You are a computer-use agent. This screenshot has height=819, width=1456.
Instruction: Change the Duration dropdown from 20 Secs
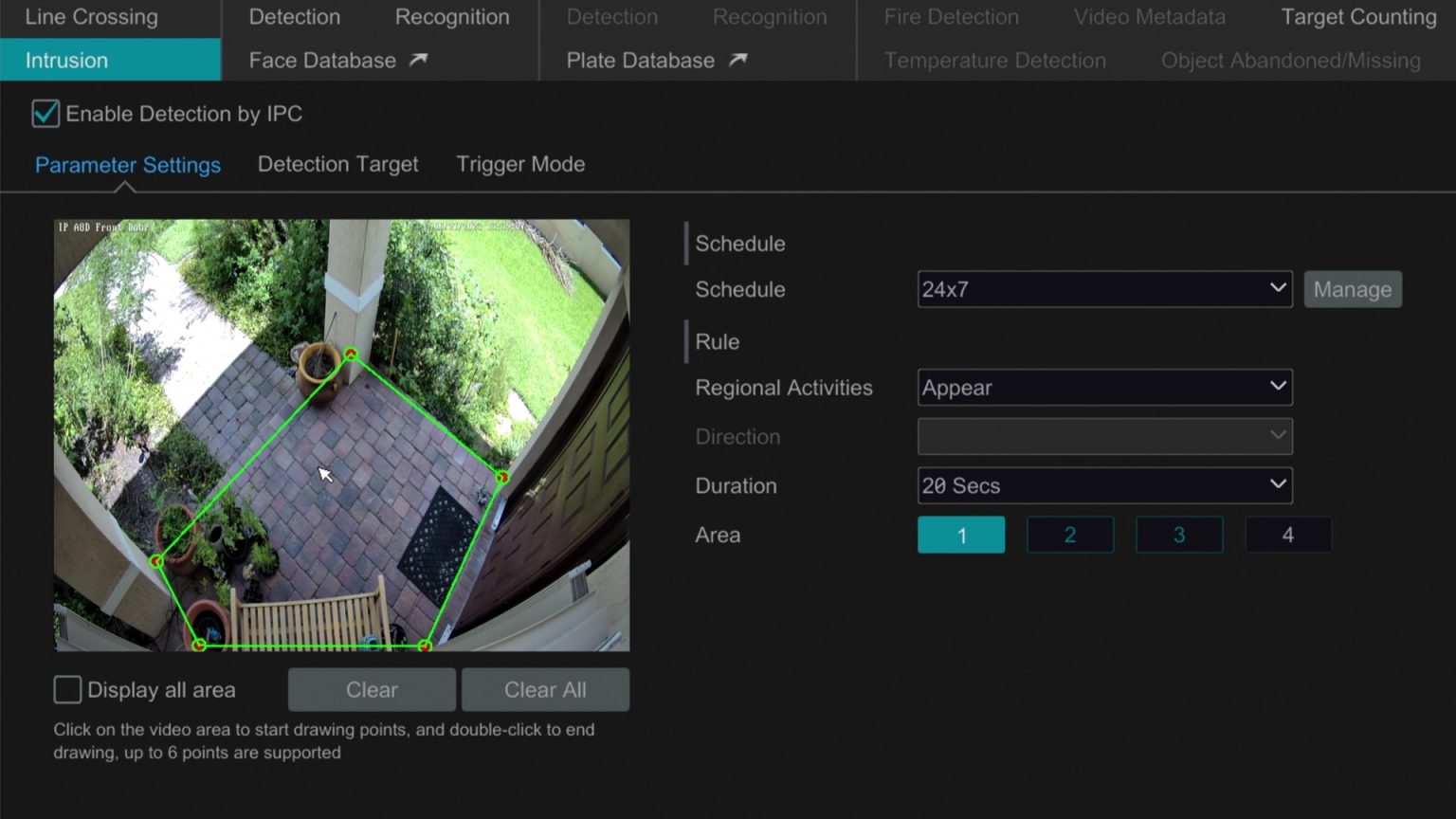point(1104,484)
